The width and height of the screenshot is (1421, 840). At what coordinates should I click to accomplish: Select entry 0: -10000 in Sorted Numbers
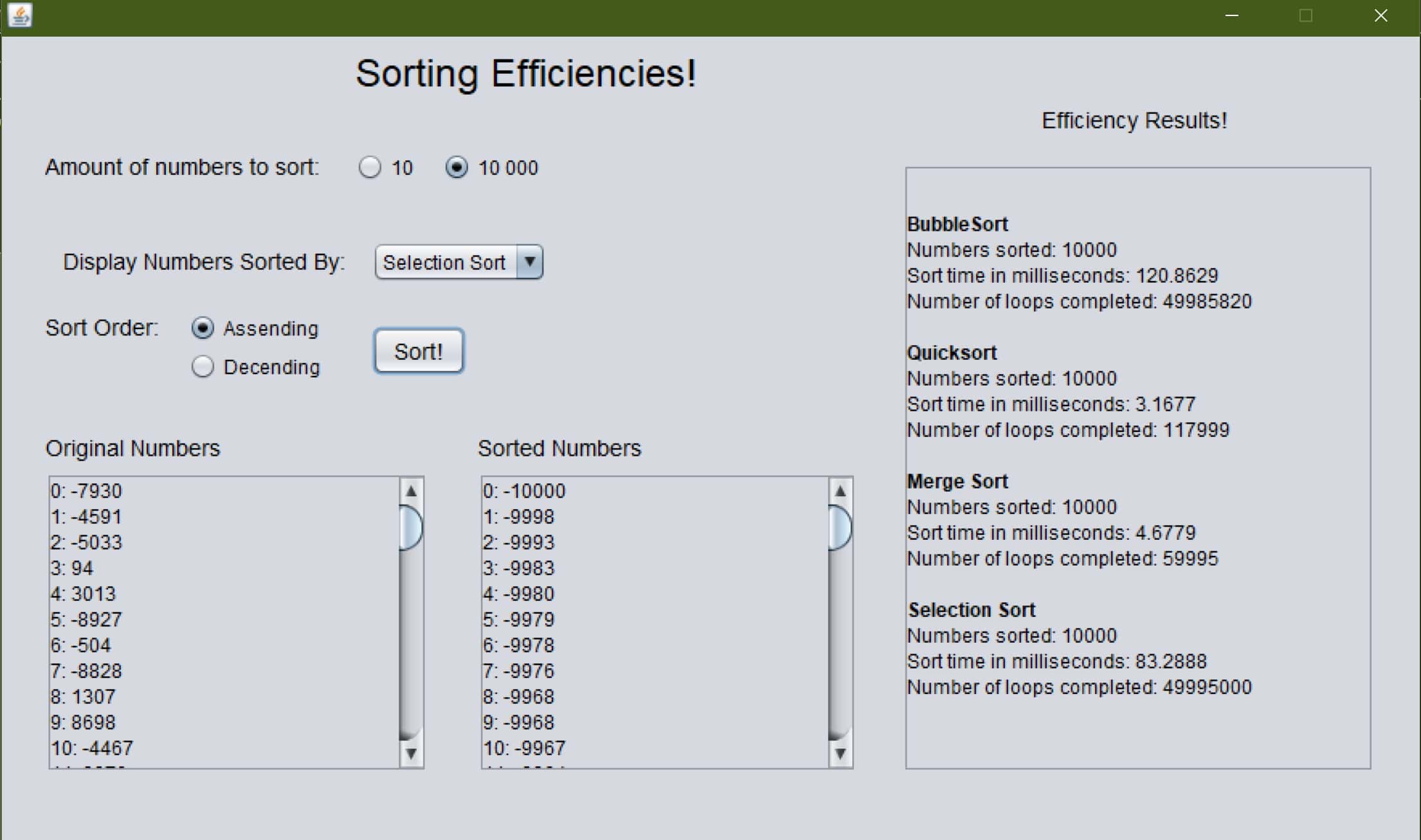coord(524,491)
